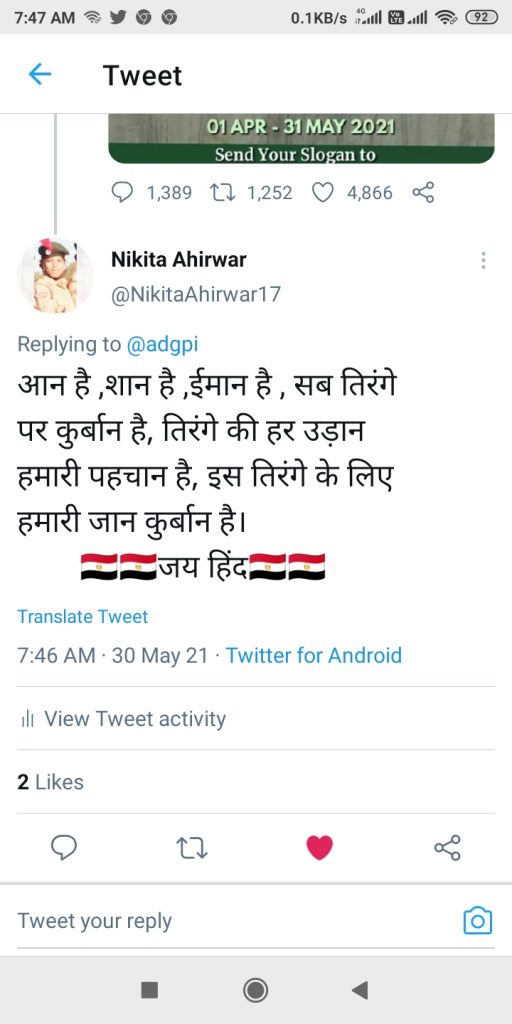The height and width of the screenshot is (1024, 512).
Task: Tap the Android home navigation button
Action: [255, 990]
